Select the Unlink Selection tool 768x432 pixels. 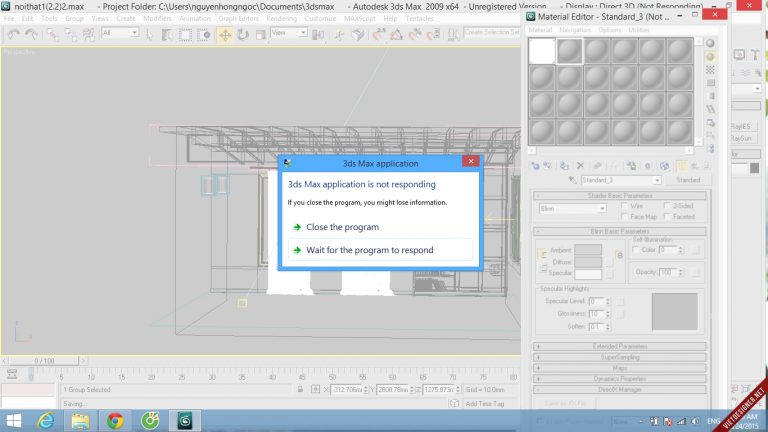(x=71, y=34)
